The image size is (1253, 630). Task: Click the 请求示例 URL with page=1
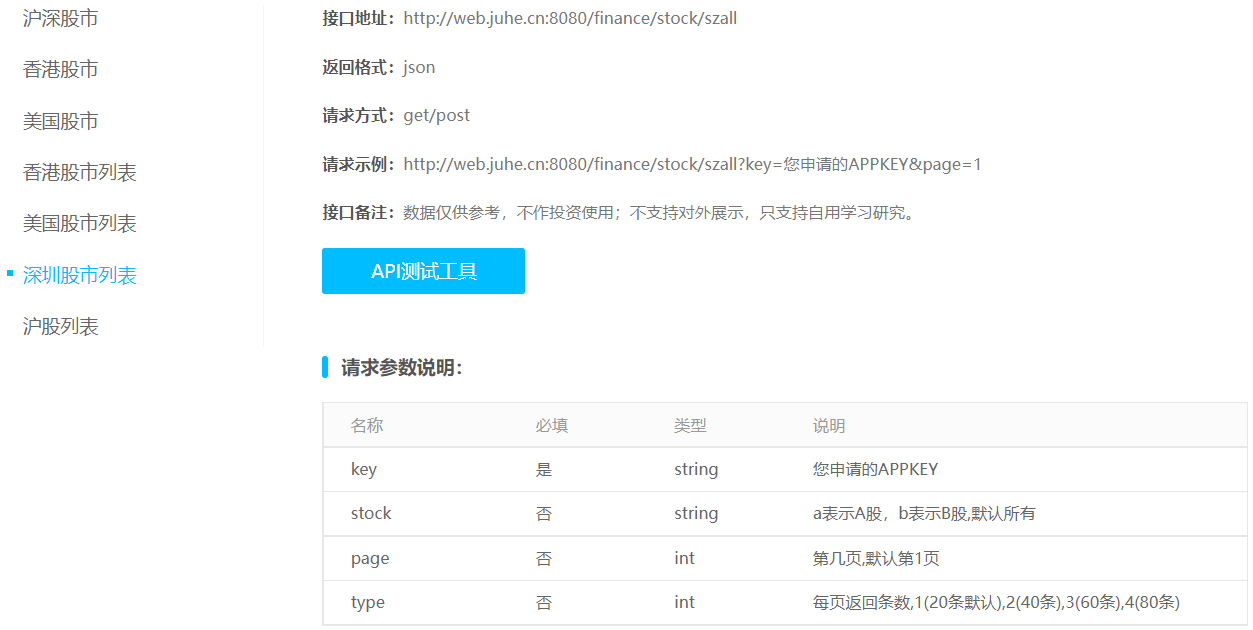pyautogui.click(x=692, y=164)
